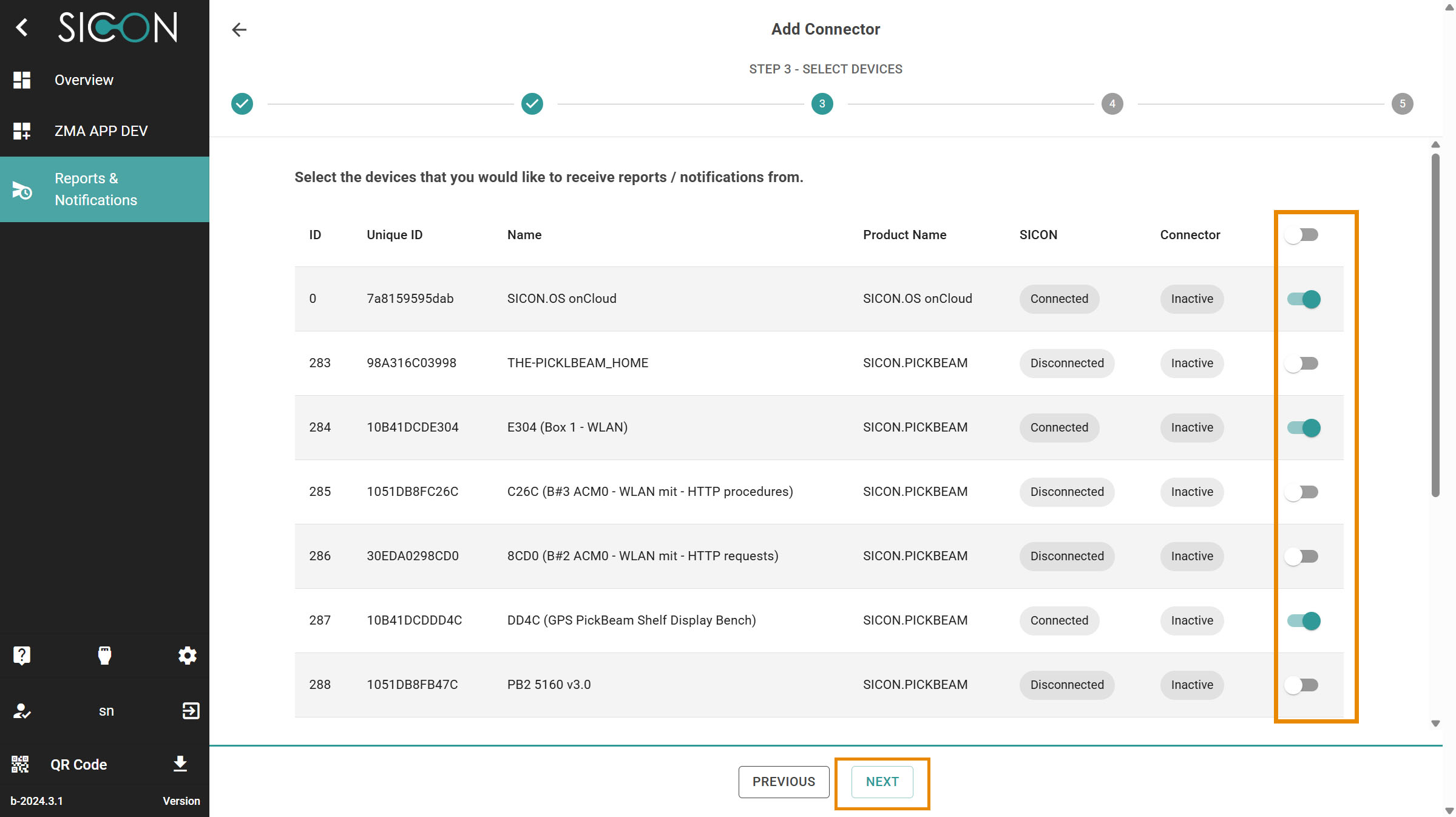Enable the THE-PICKLBEAM_HOME device toggle

(1302, 364)
